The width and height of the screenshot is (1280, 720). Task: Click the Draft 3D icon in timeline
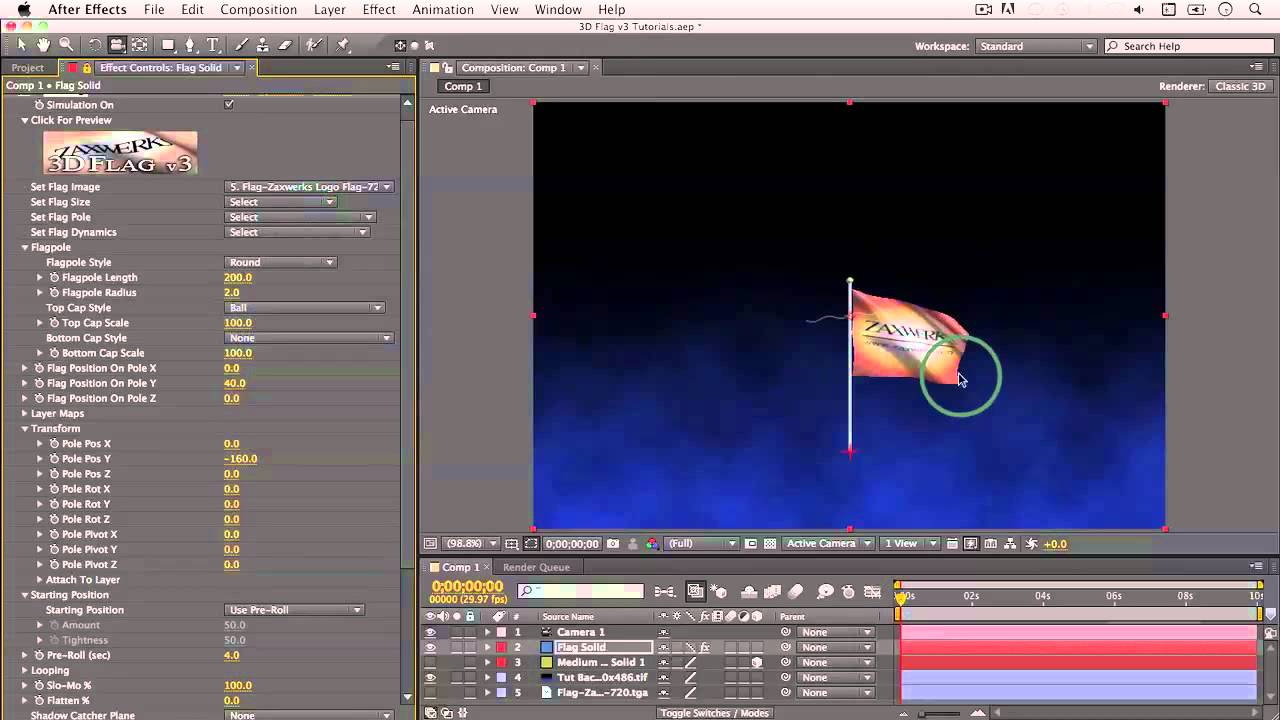click(x=718, y=592)
